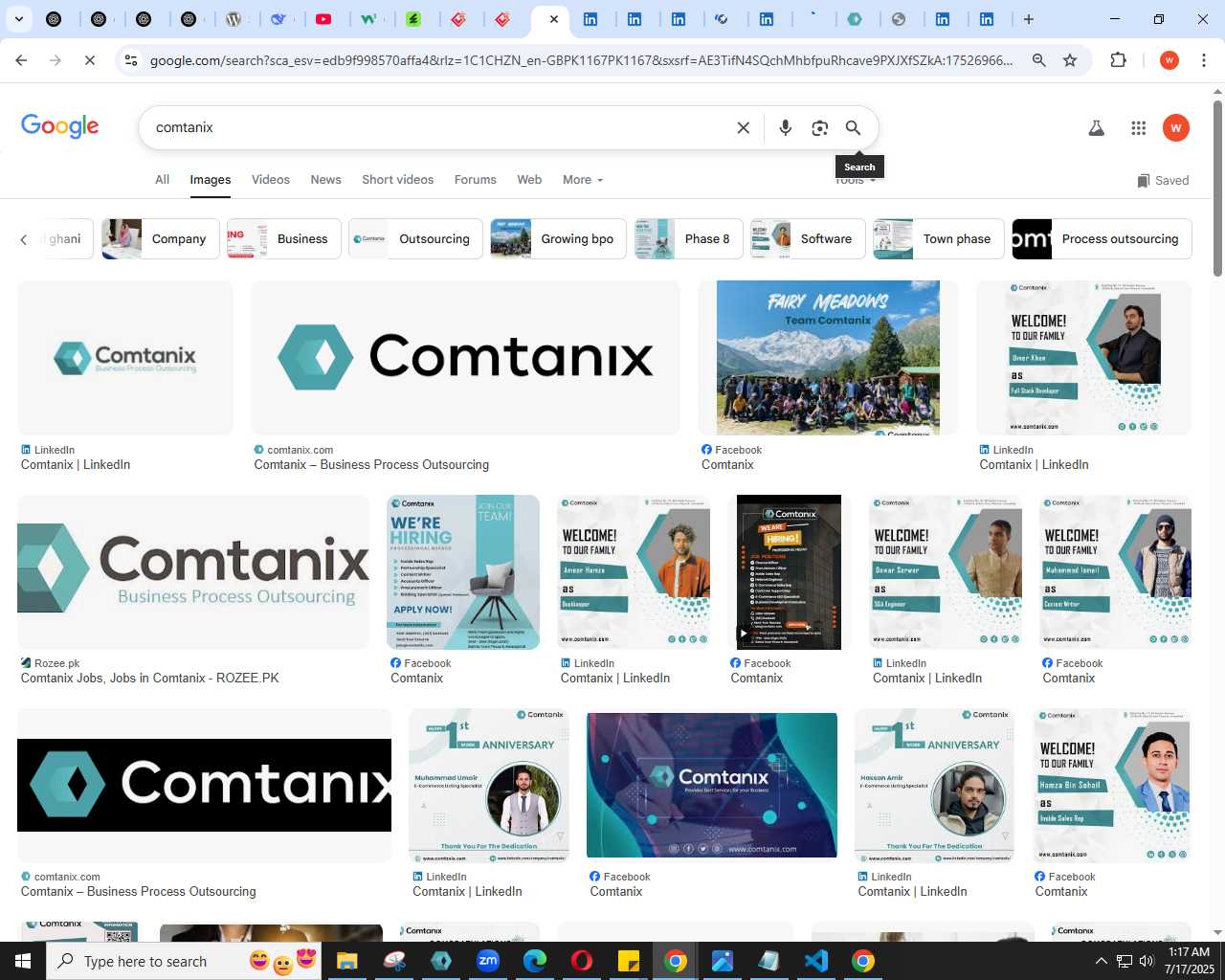Open dark We Are Hiring video thumbnail
This screenshot has width=1225, height=980.
[789, 572]
